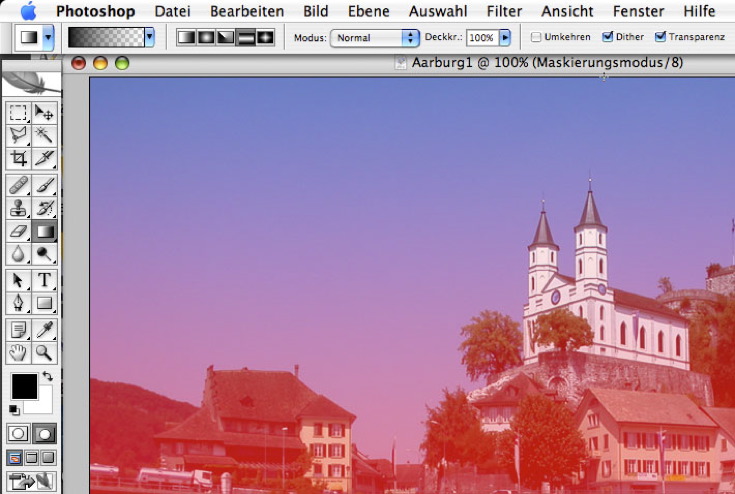
Task: Pick the Eyedropper tool
Action: click(44, 329)
